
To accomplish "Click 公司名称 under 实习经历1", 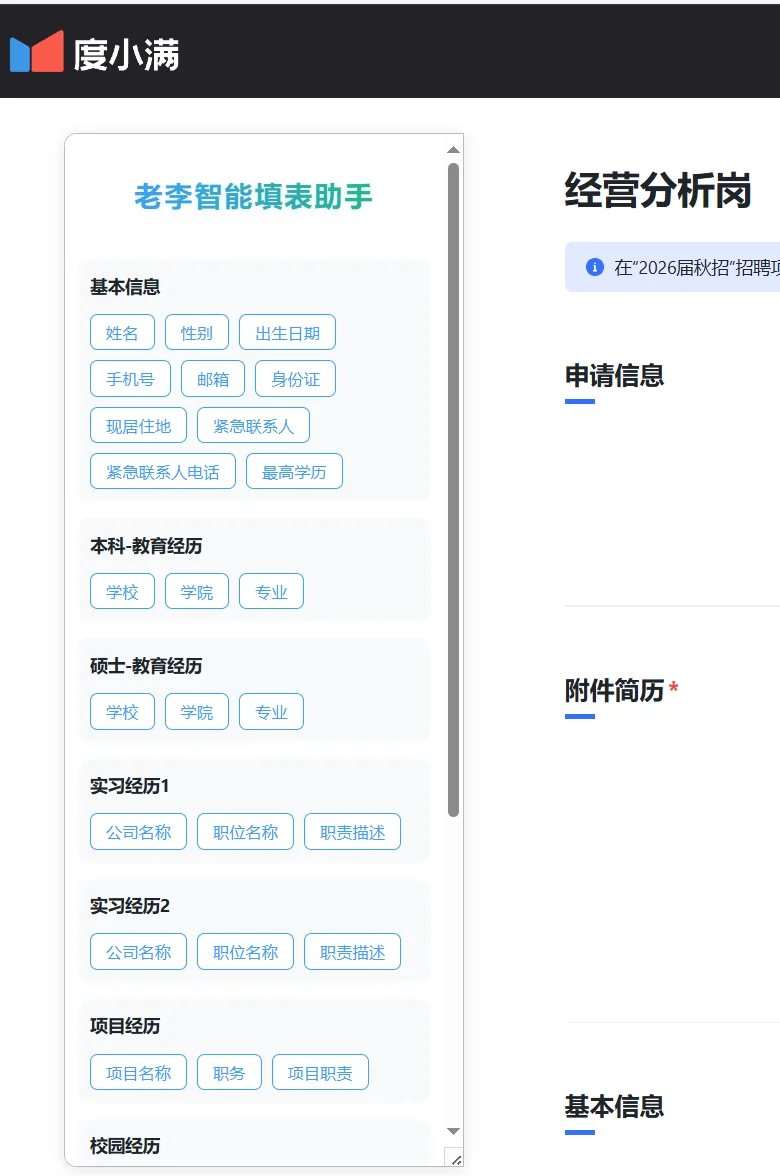I will [x=139, y=832].
